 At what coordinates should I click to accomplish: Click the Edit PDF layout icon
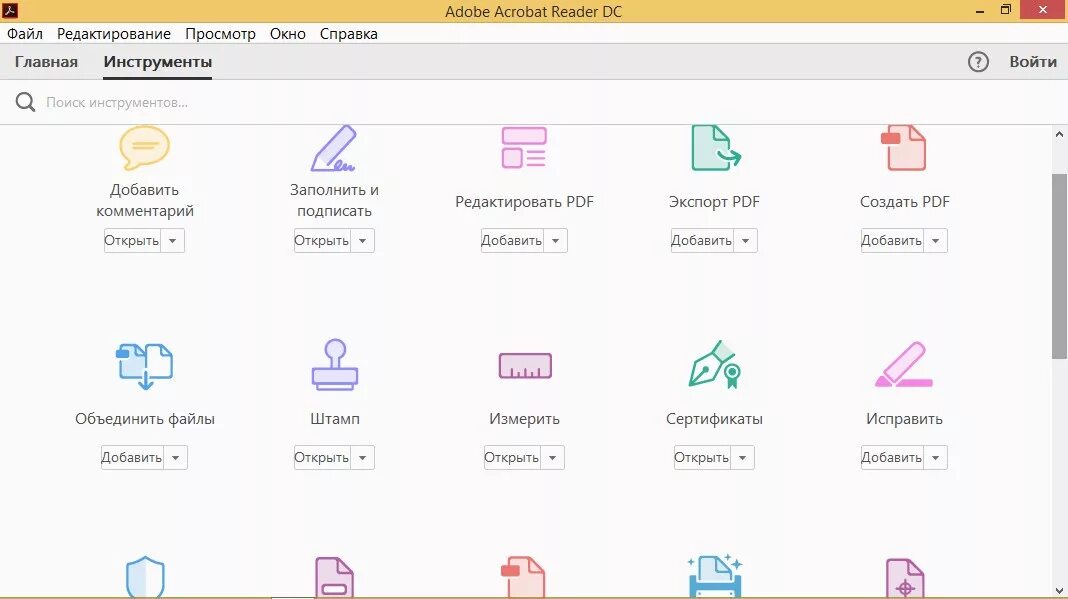[524, 148]
